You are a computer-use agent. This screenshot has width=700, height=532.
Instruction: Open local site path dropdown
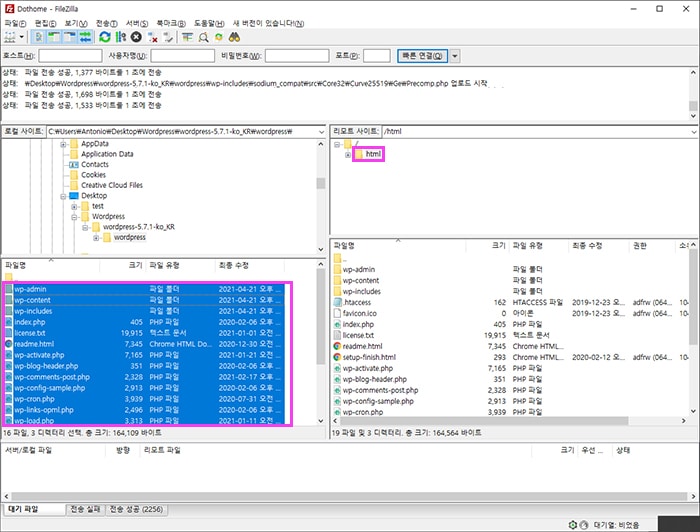pos(321,132)
